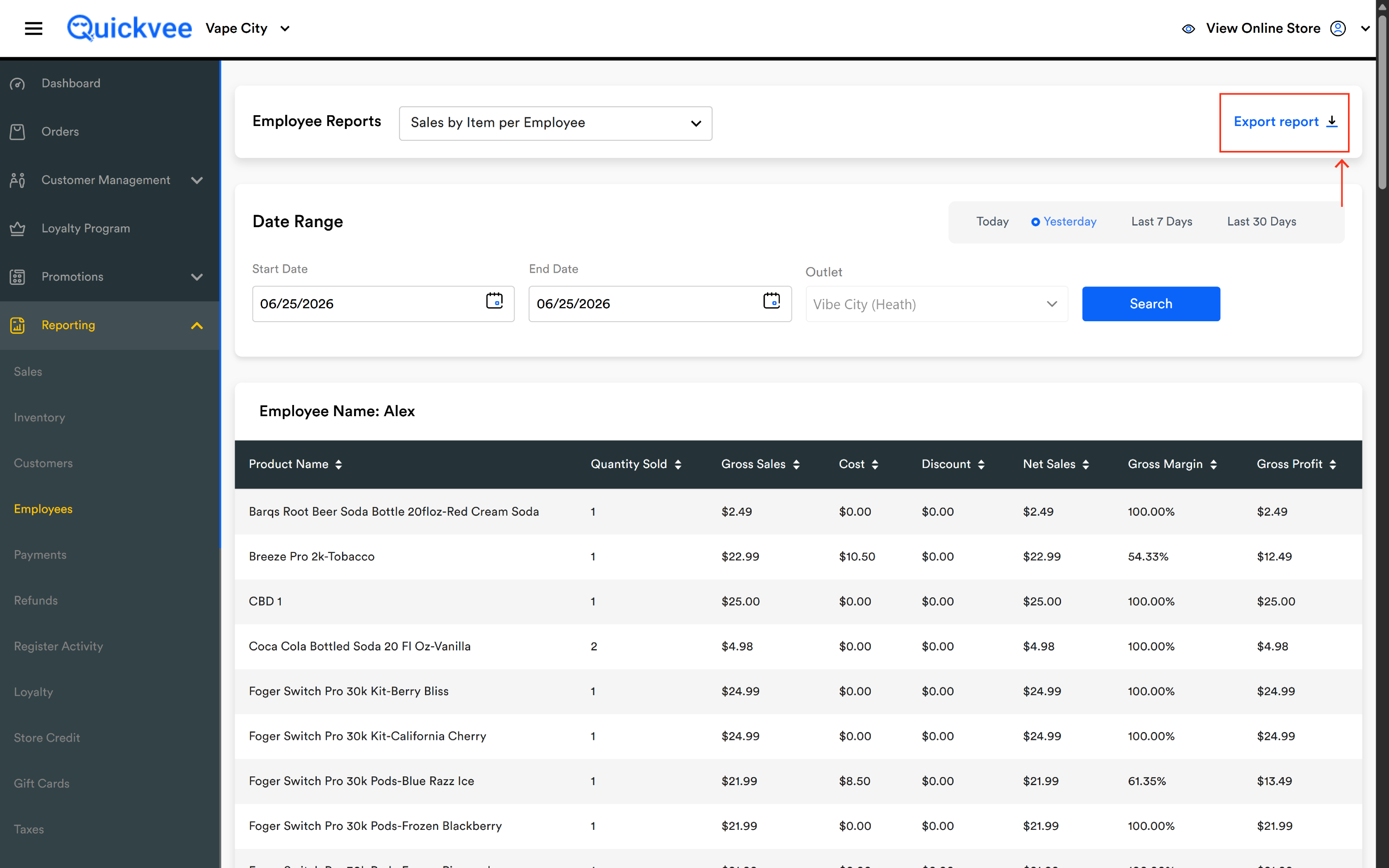Open Refunds report in sidebar
The height and width of the screenshot is (868, 1389).
pyautogui.click(x=36, y=601)
